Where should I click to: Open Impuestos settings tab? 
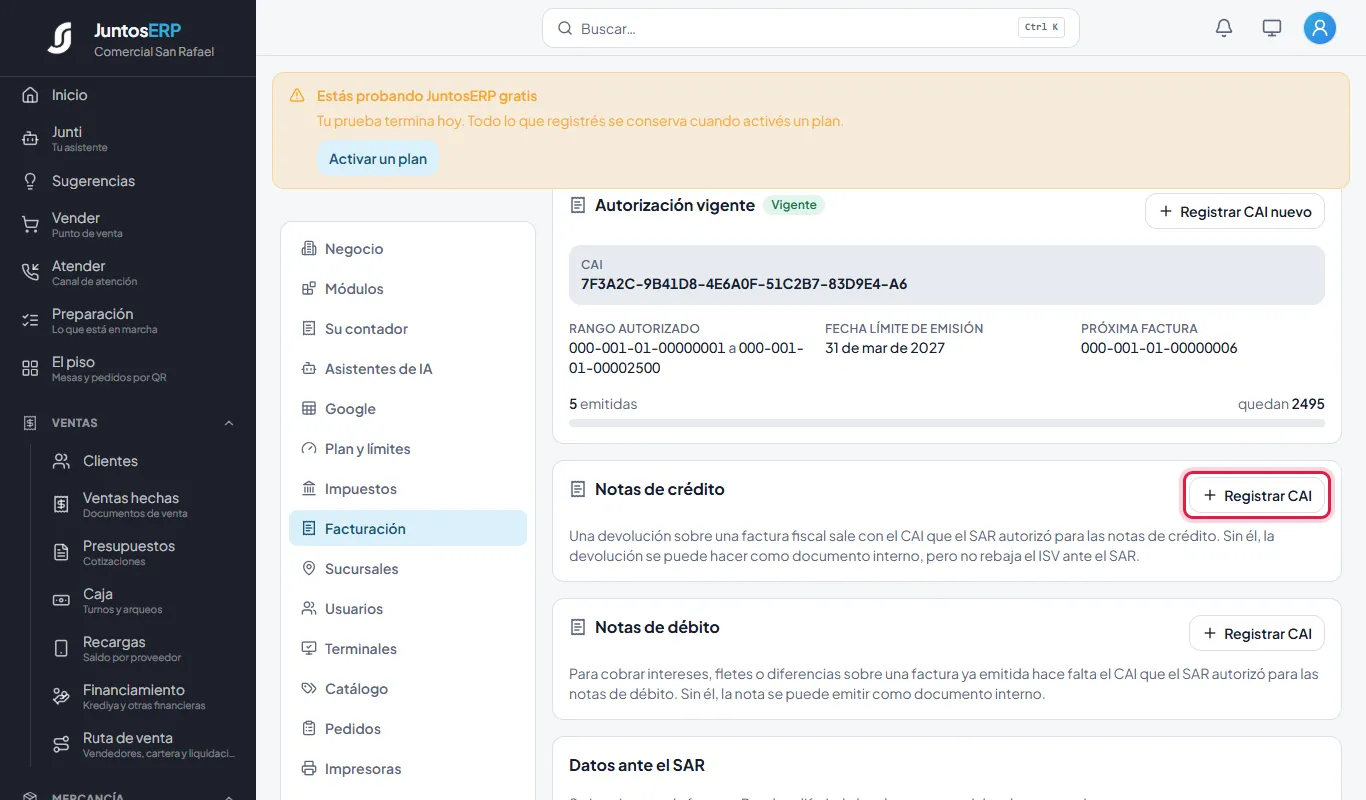[408, 489]
